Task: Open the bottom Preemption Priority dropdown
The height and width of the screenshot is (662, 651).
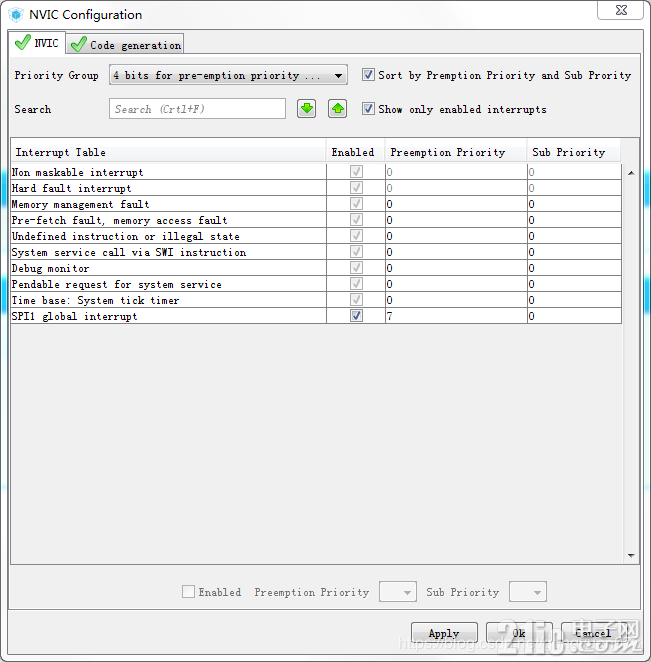Action: point(398,591)
